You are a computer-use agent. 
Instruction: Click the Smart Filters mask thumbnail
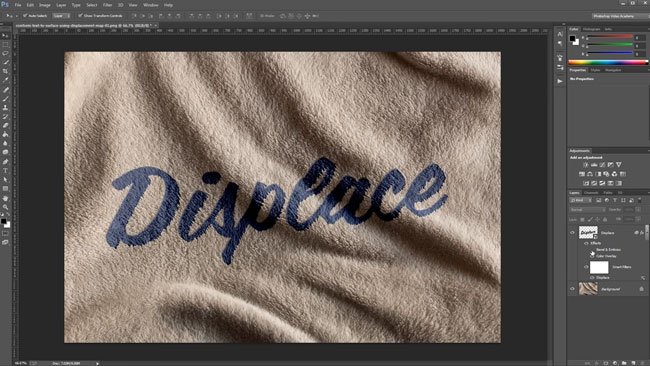click(x=599, y=267)
